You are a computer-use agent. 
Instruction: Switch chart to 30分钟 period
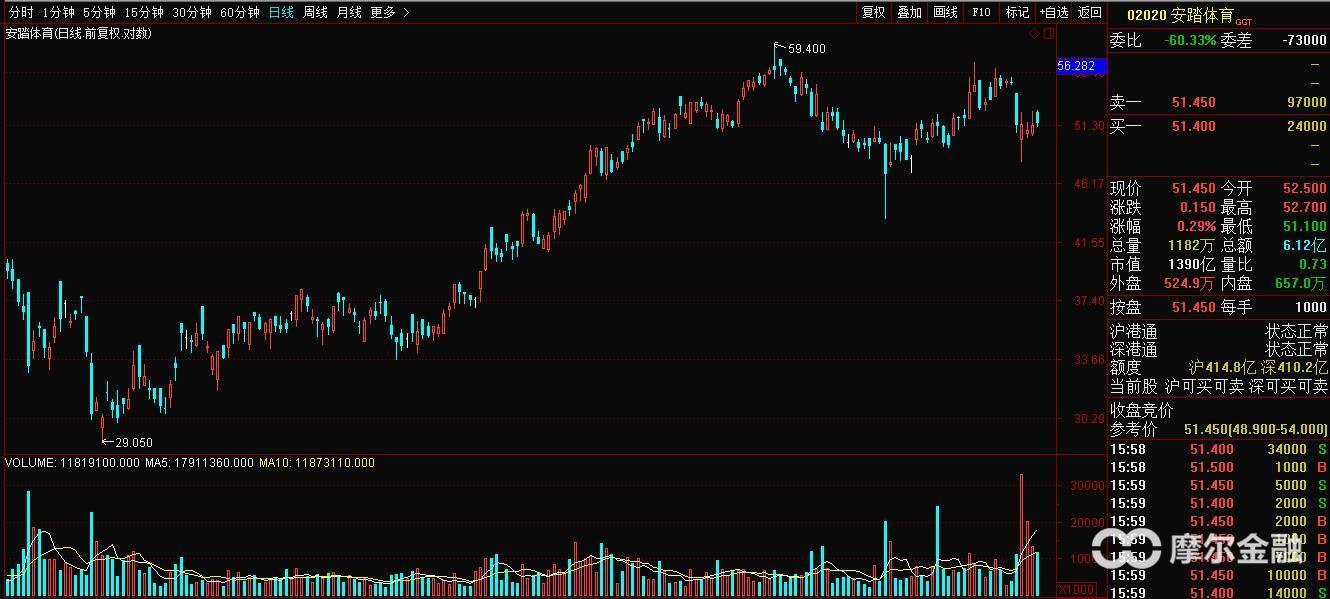(x=192, y=12)
